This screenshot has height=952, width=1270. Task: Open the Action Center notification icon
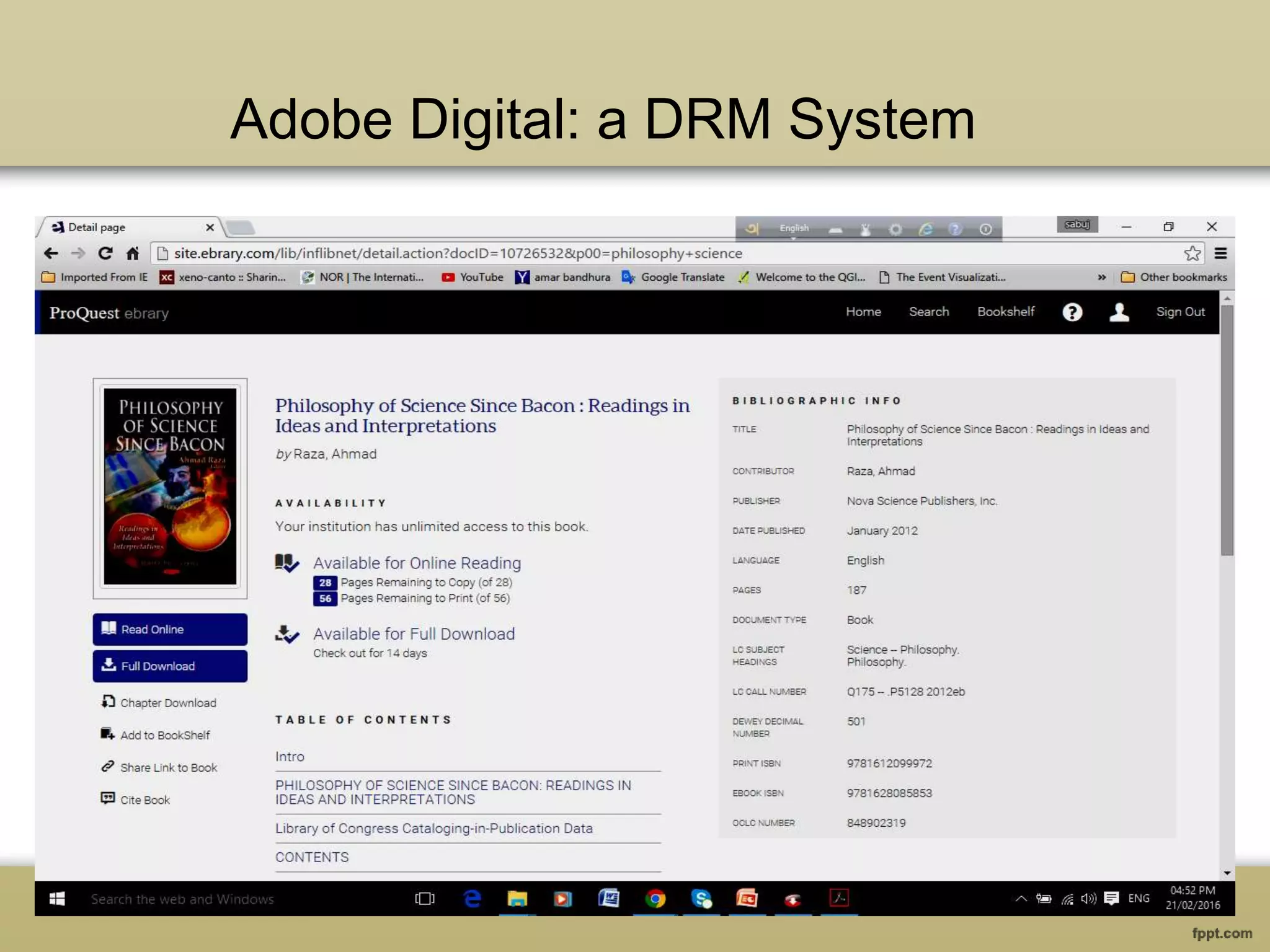(x=1111, y=899)
